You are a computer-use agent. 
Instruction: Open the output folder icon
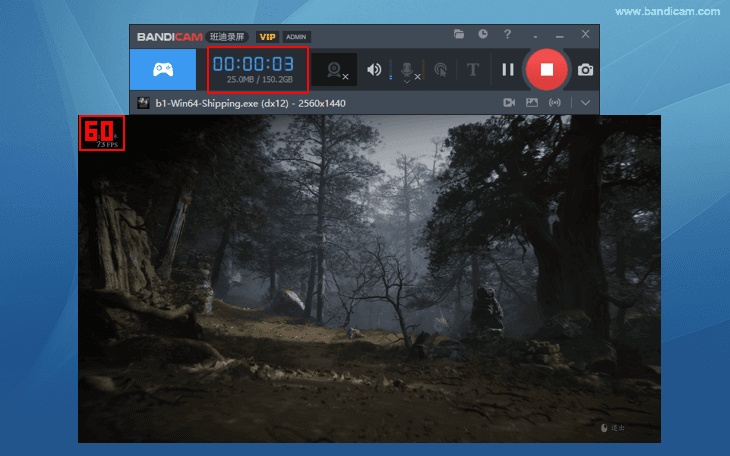[459, 34]
